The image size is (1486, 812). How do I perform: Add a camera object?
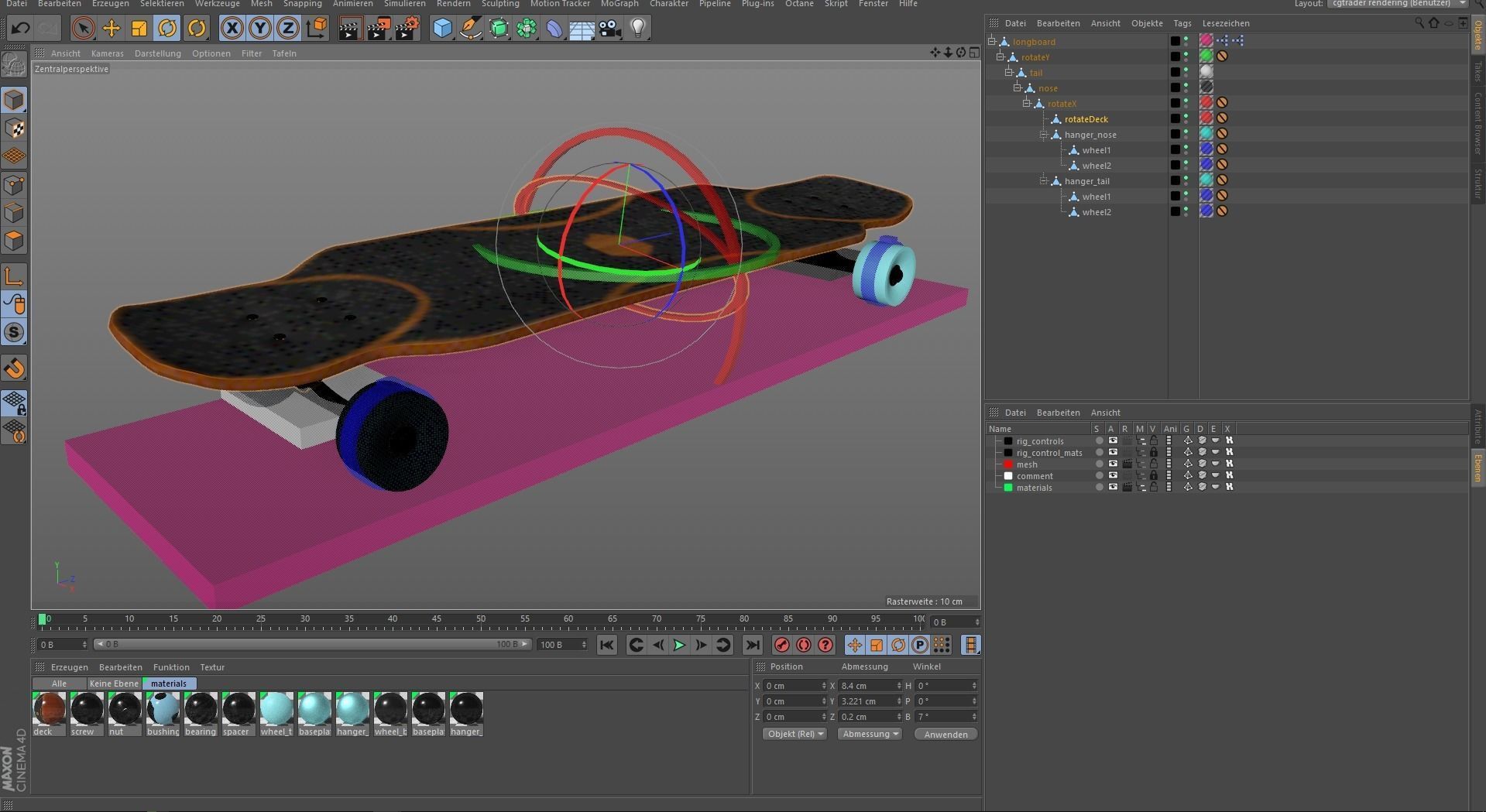(x=609, y=29)
